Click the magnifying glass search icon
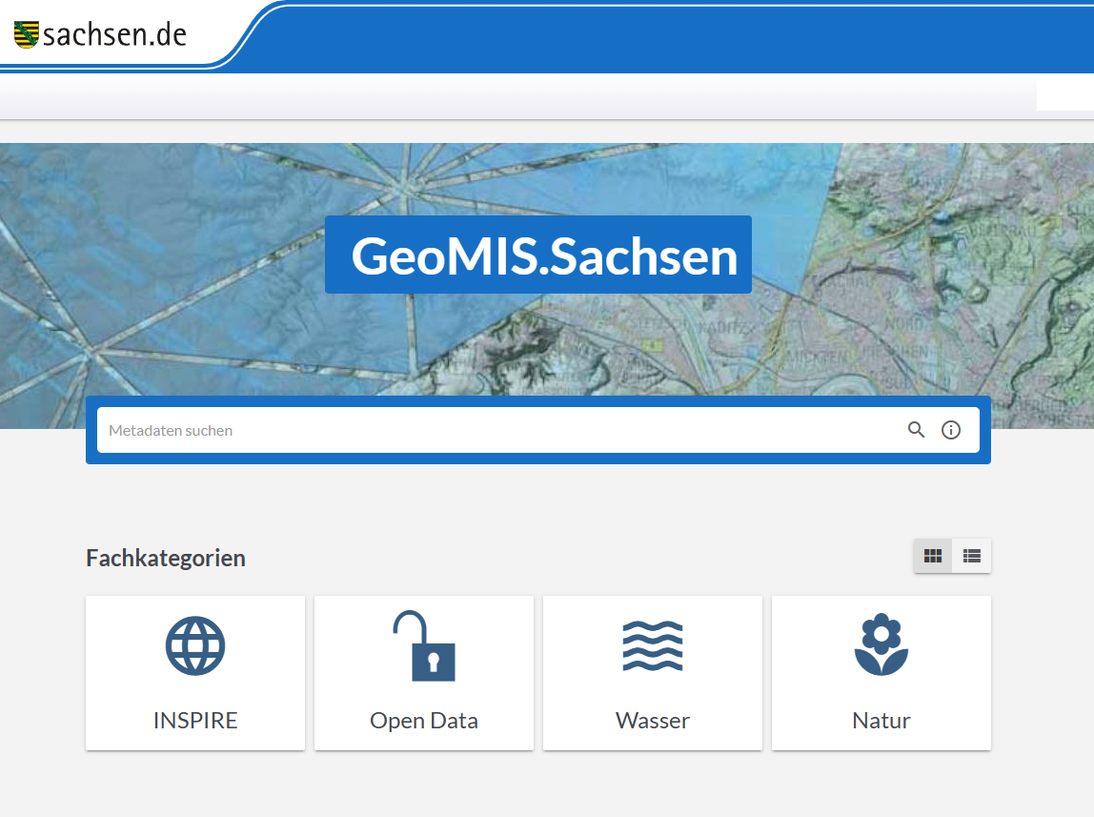 pos(916,430)
